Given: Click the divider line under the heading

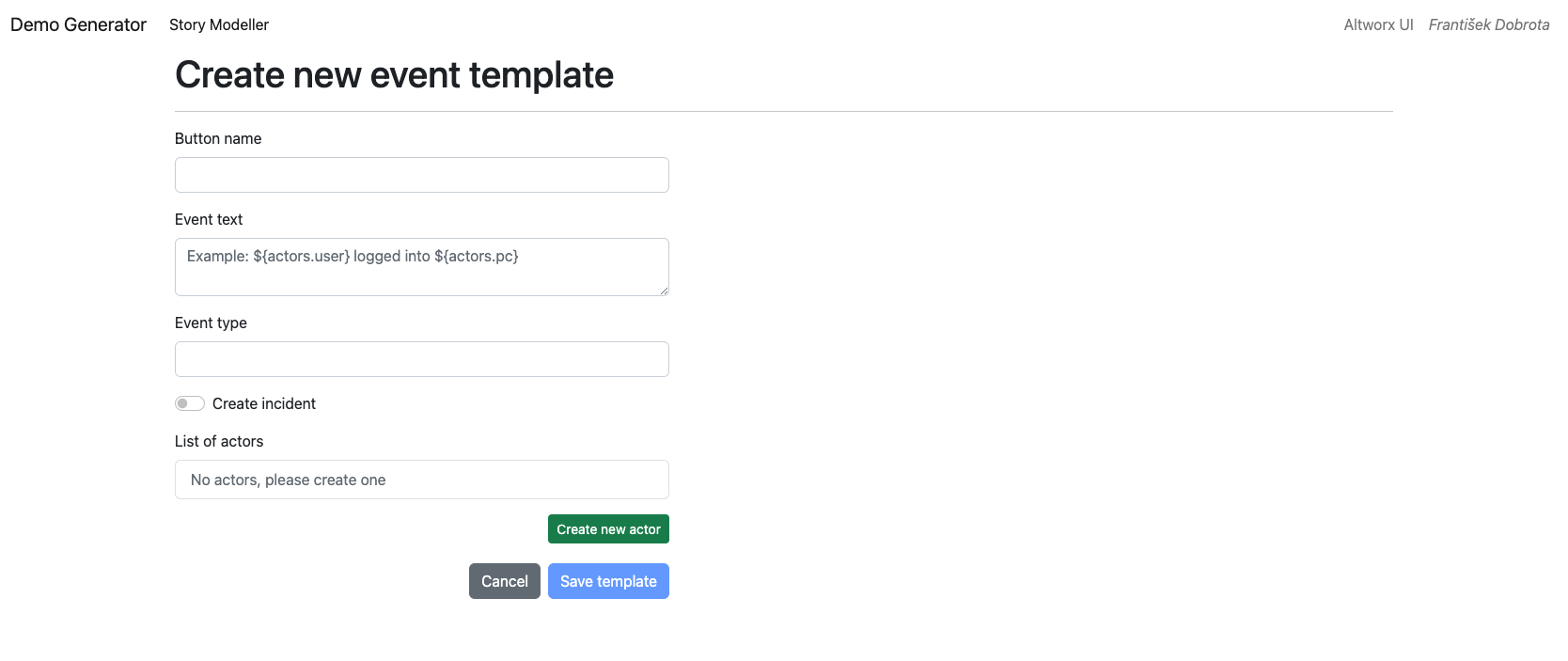Looking at the screenshot, I should coord(783,111).
